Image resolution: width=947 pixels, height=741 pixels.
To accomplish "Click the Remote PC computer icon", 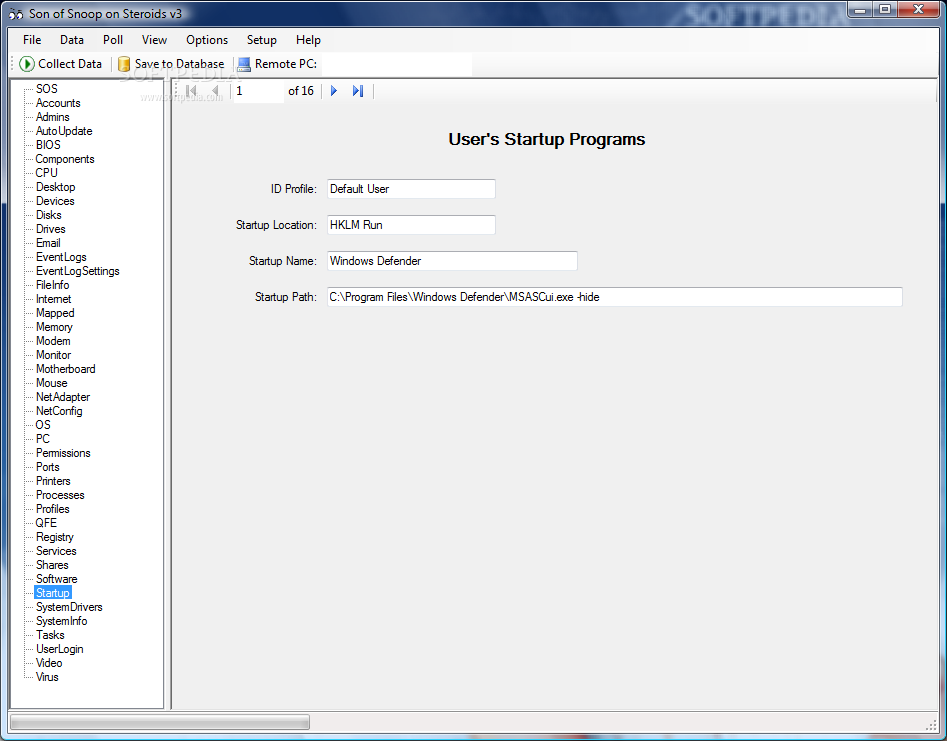I will [x=244, y=64].
